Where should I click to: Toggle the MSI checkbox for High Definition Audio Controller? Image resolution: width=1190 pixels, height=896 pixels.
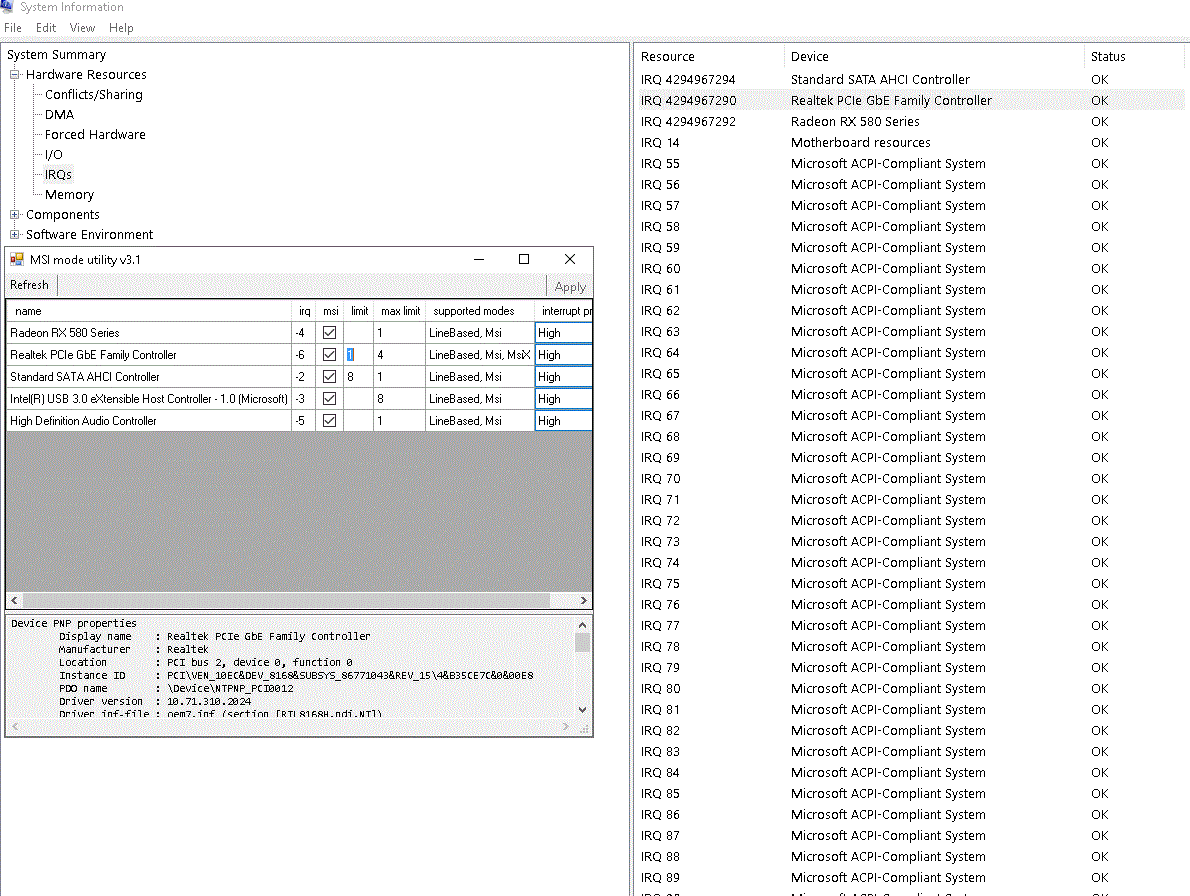(330, 421)
